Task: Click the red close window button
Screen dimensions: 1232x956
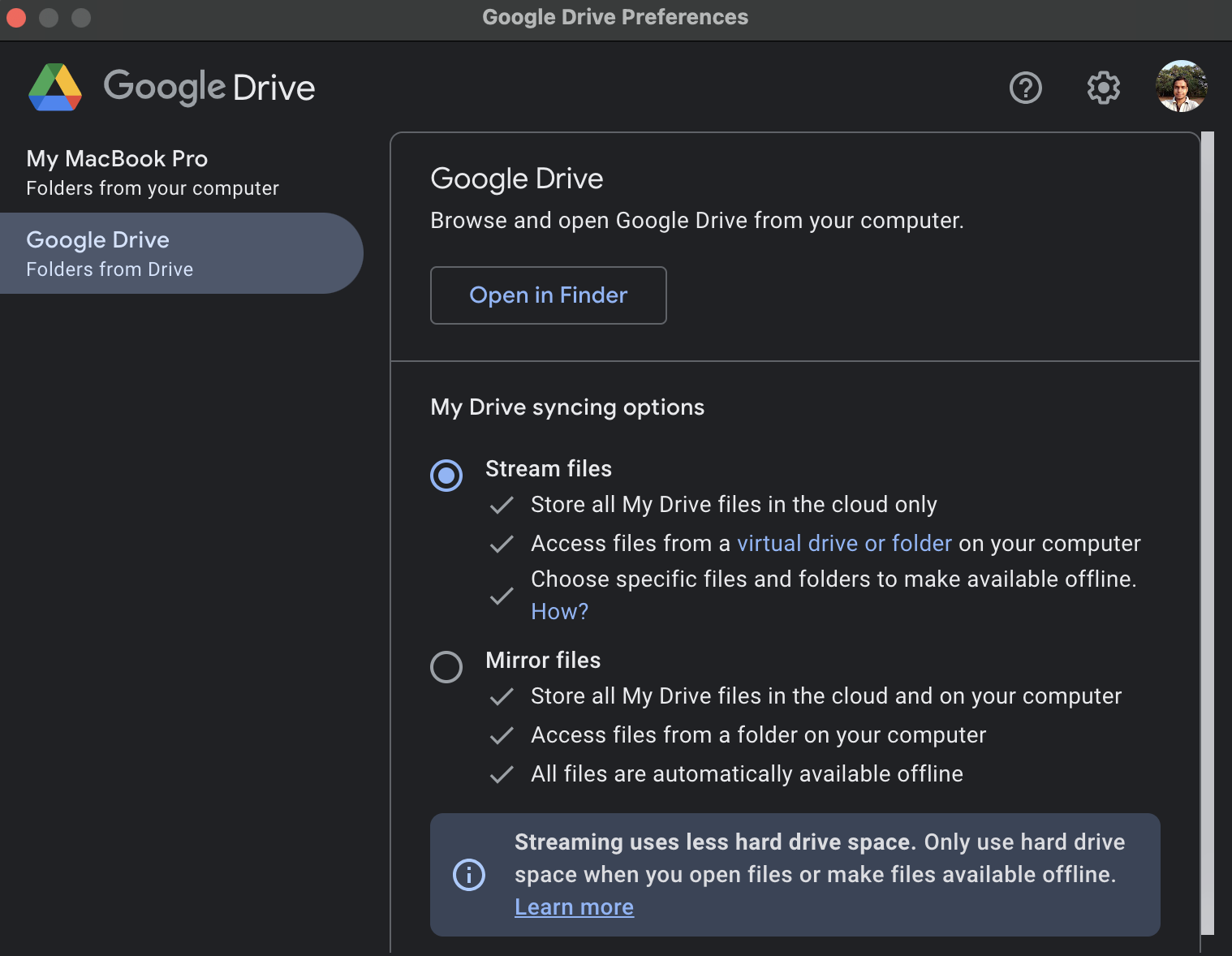Action: click(16, 17)
